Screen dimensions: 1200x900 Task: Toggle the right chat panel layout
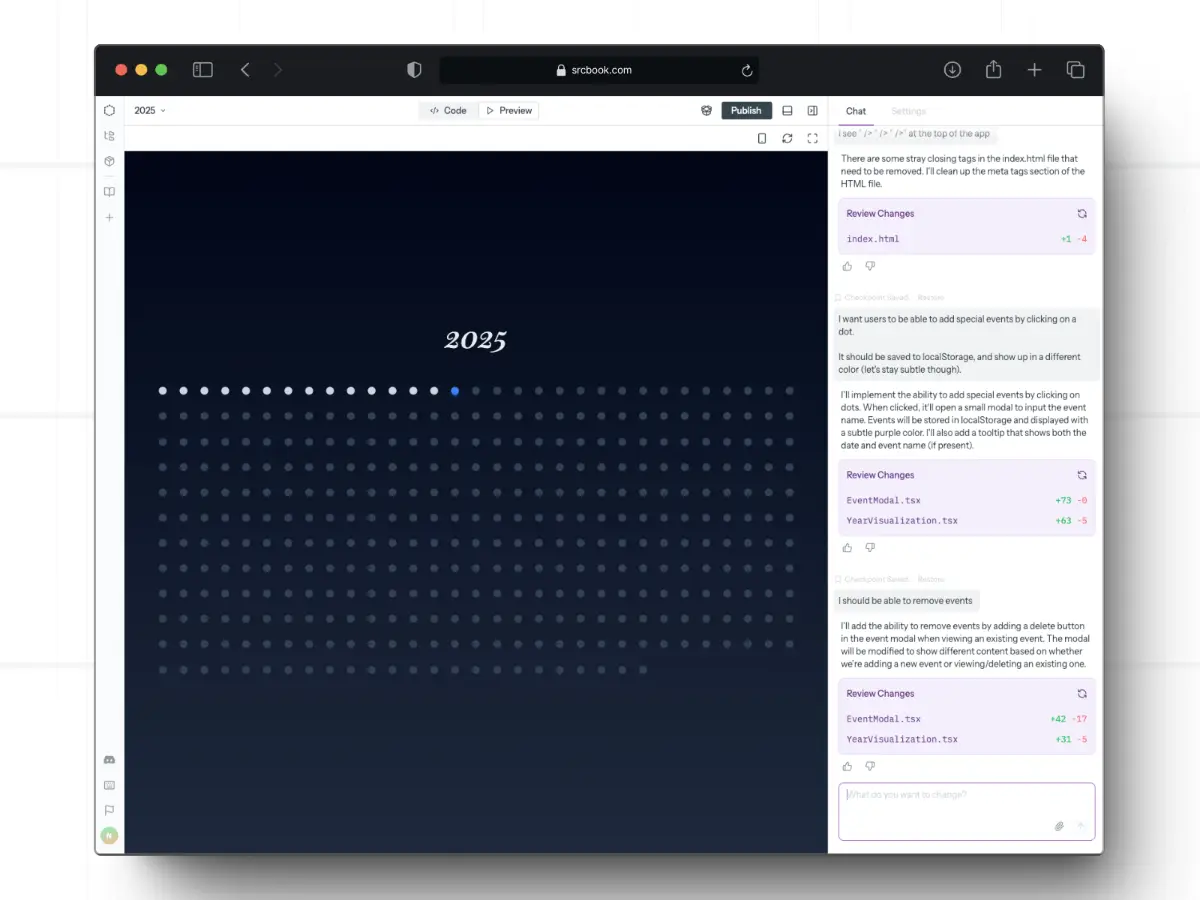(x=812, y=111)
